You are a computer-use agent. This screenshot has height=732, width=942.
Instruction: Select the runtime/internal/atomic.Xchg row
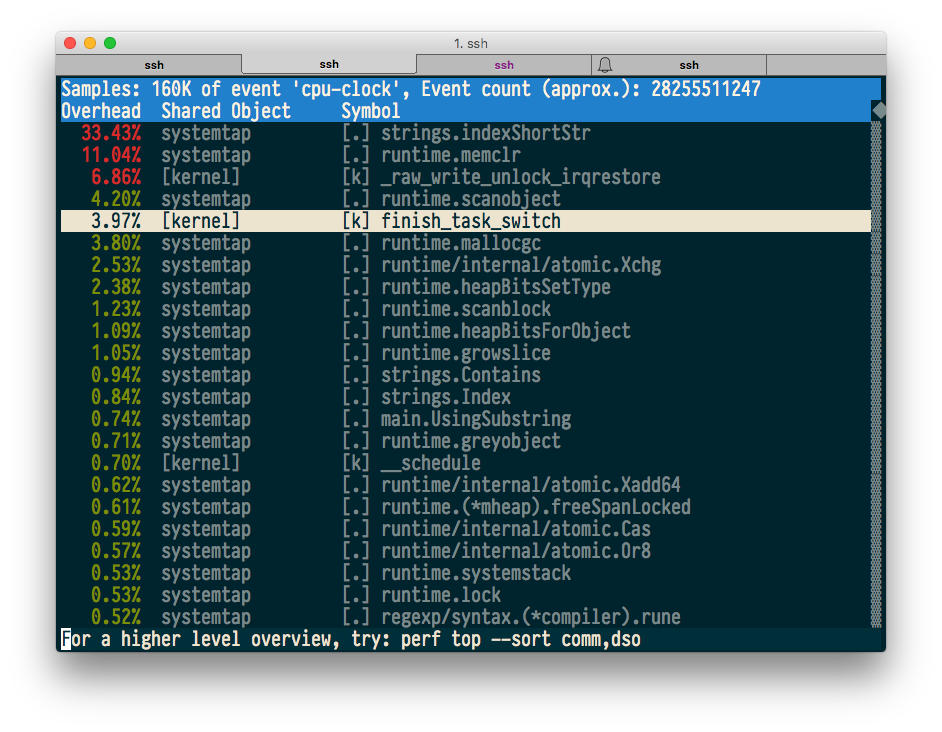pyautogui.click(x=466, y=265)
